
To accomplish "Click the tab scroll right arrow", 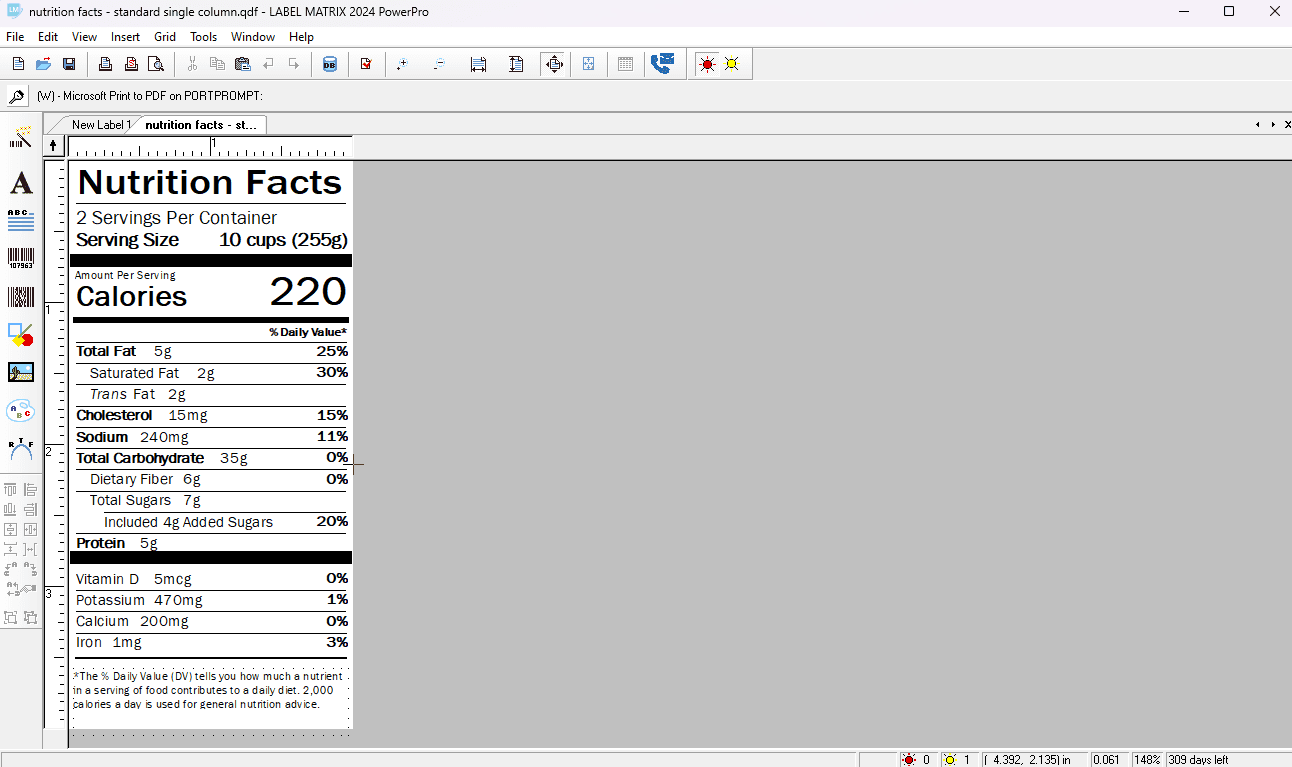I will (1273, 125).
